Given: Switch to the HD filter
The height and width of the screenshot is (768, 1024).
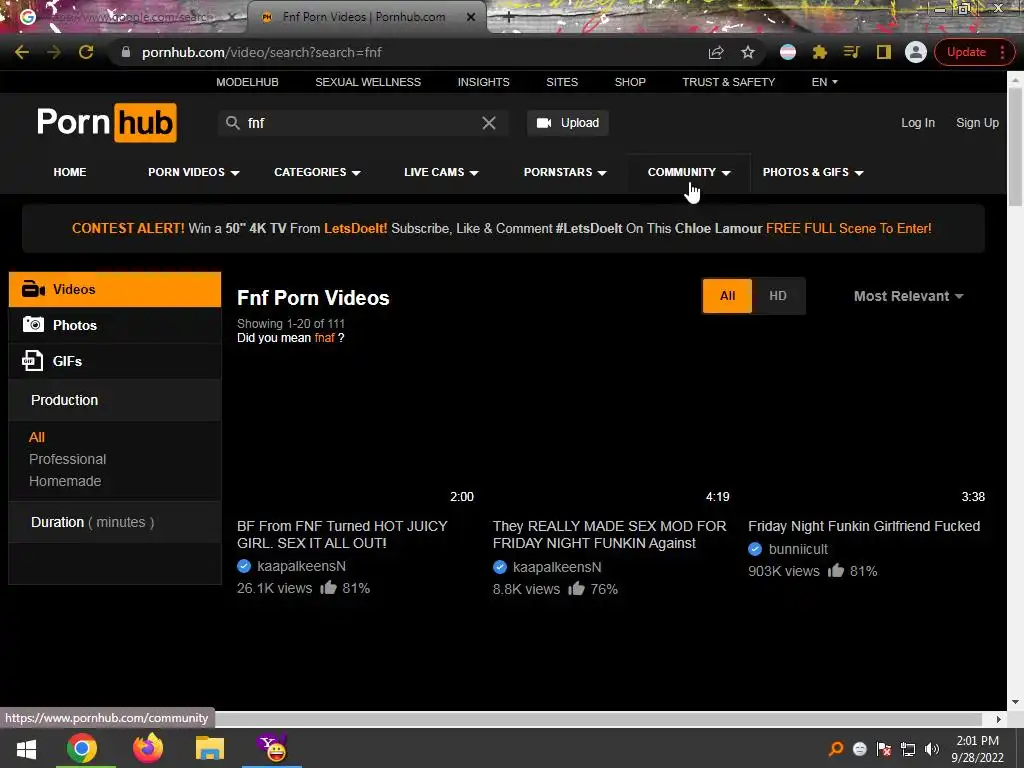Looking at the screenshot, I should coord(778,296).
